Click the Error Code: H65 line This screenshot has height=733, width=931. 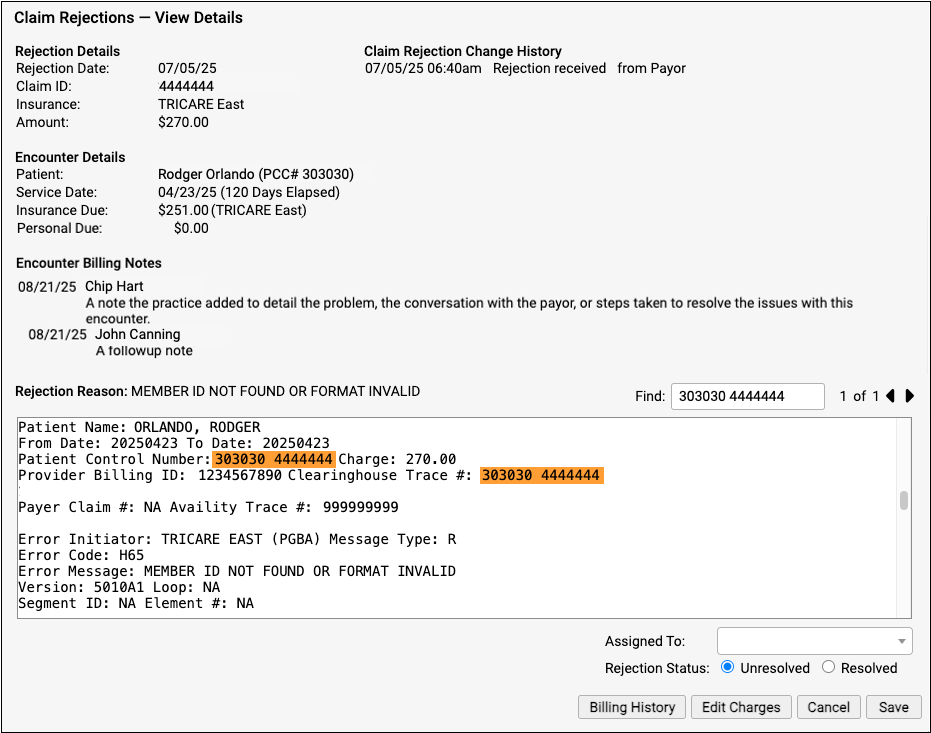click(x=81, y=556)
